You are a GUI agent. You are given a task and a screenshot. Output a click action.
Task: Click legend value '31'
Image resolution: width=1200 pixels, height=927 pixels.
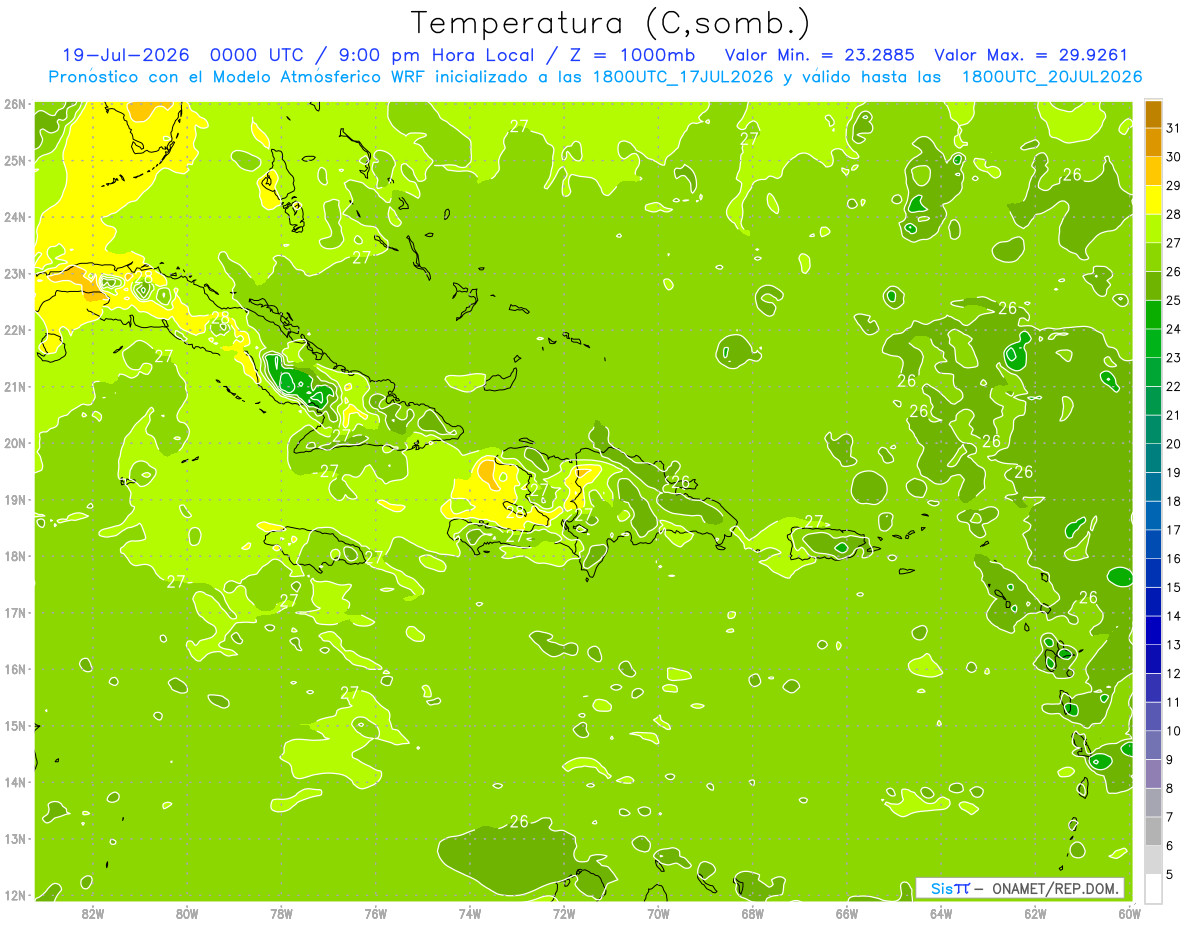(1173, 128)
